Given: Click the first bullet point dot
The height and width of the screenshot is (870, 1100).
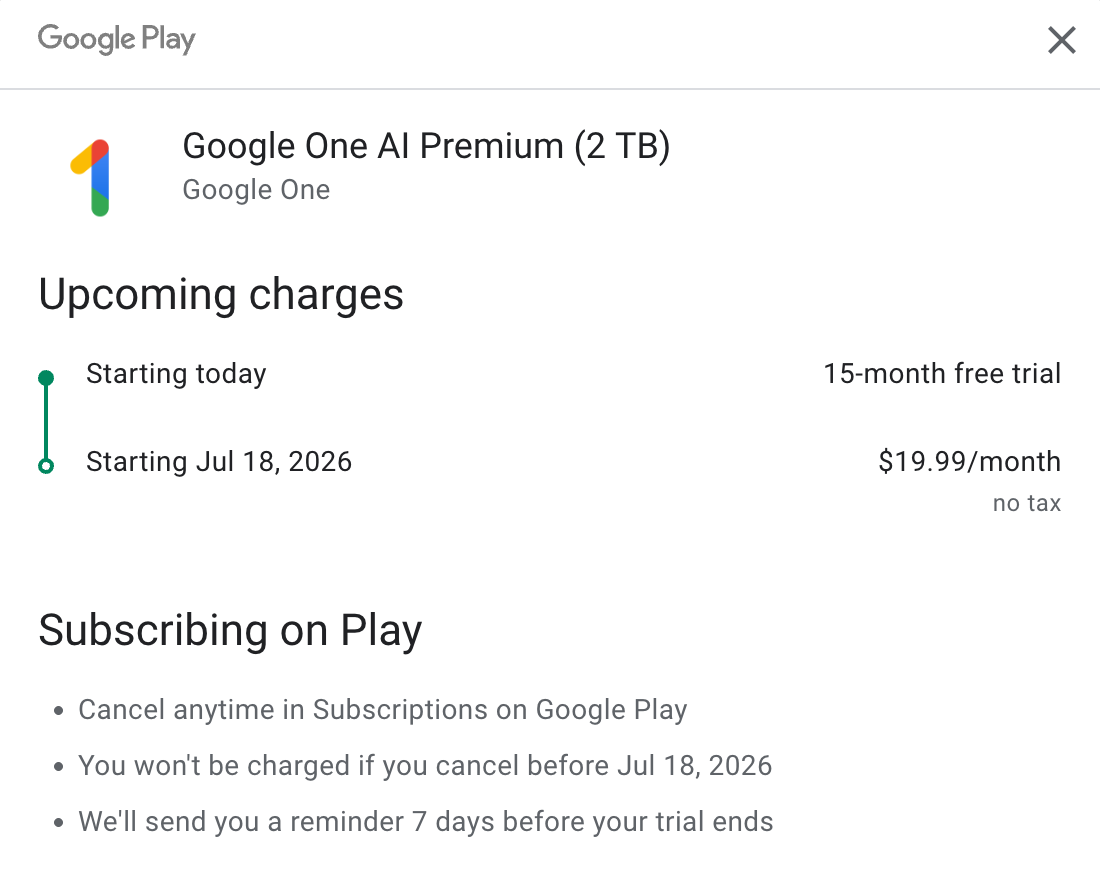Looking at the screenshot, I should pos(59,711).
